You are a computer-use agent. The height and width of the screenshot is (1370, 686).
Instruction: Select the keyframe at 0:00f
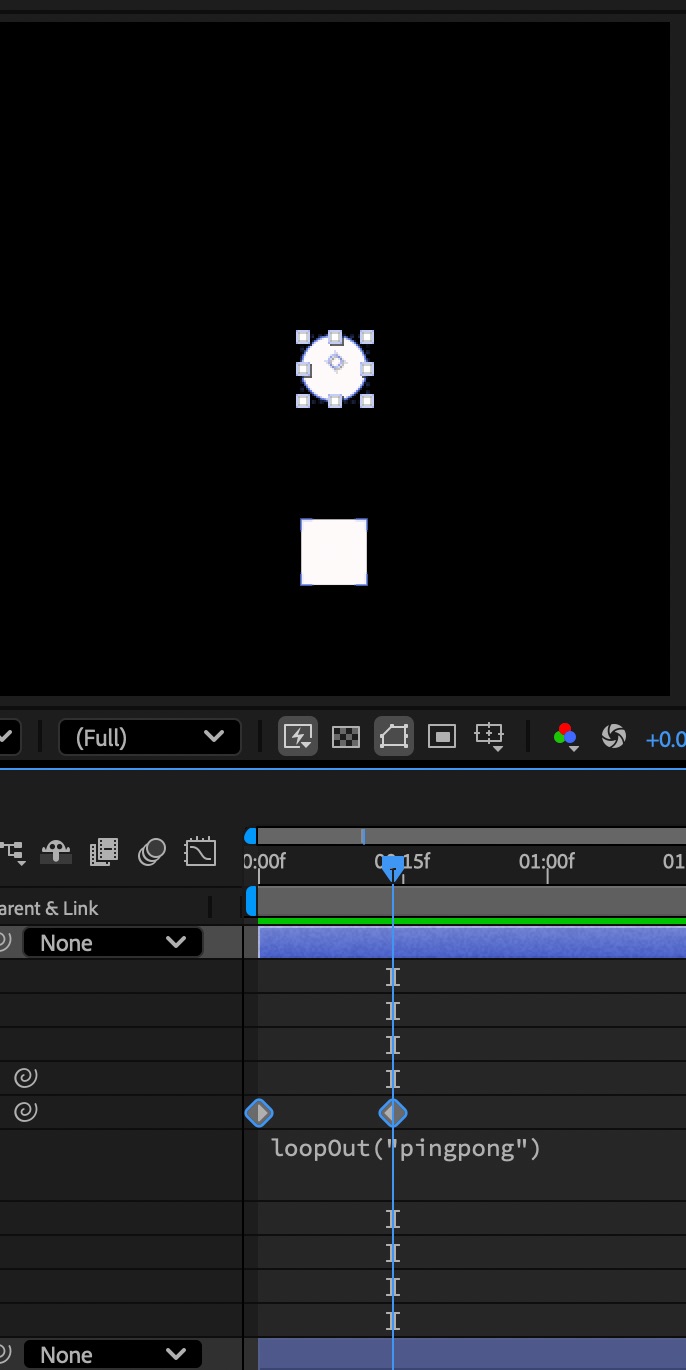[259, 1113]
